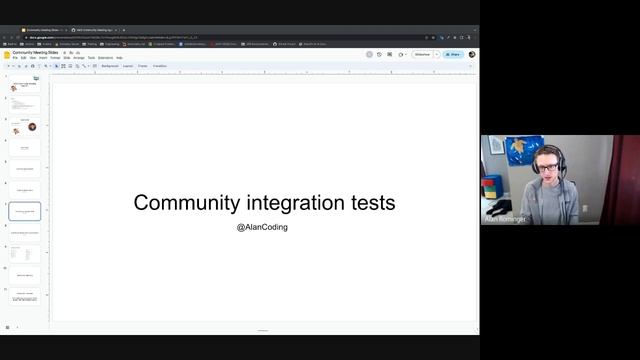Click the Slideshow button

(x=422, y=54)
